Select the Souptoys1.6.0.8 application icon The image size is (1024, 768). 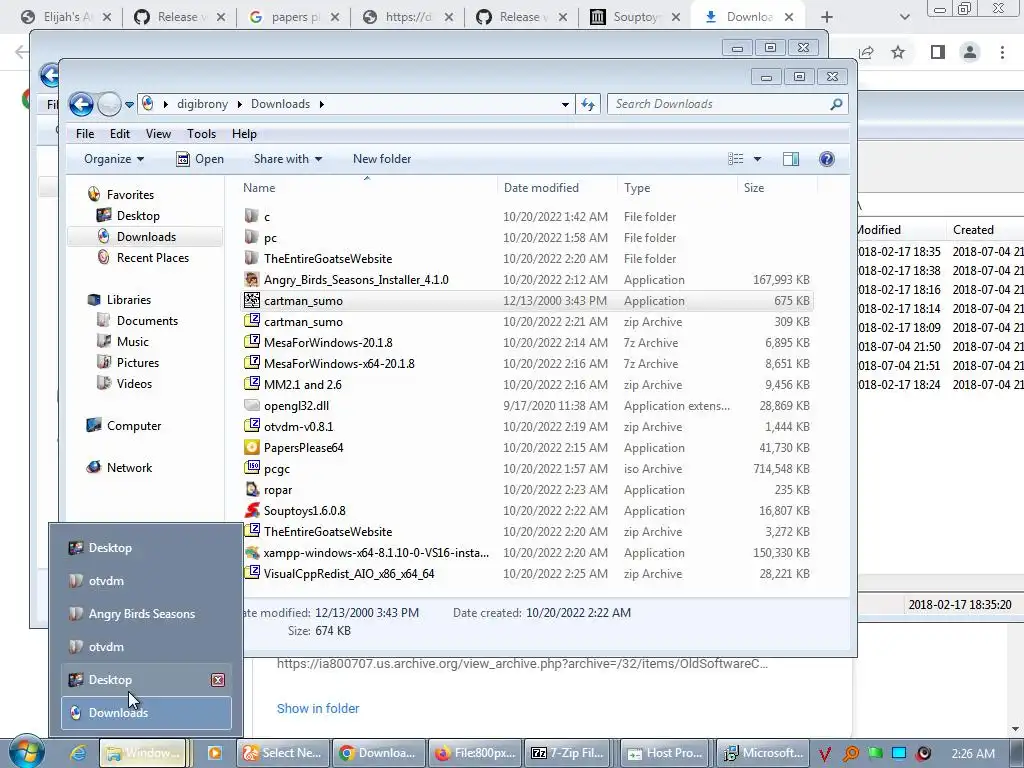(x=251, y=510)
